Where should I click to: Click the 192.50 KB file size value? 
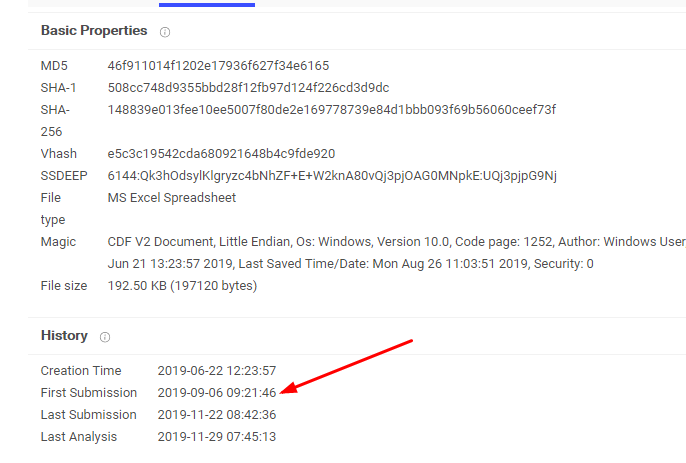point(182,286)
